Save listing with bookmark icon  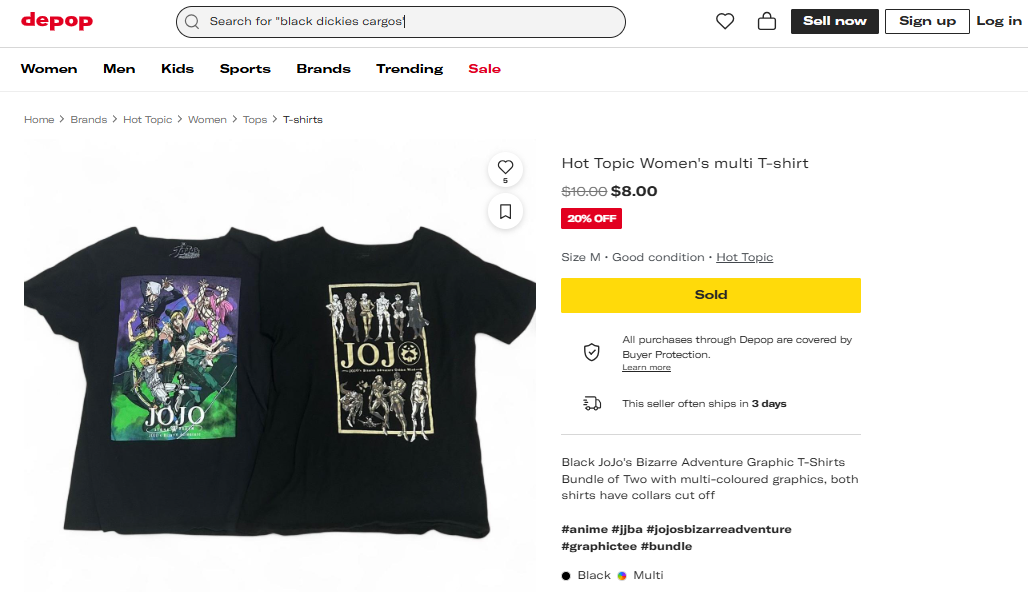pyautogui.click(x=505, y=211)
